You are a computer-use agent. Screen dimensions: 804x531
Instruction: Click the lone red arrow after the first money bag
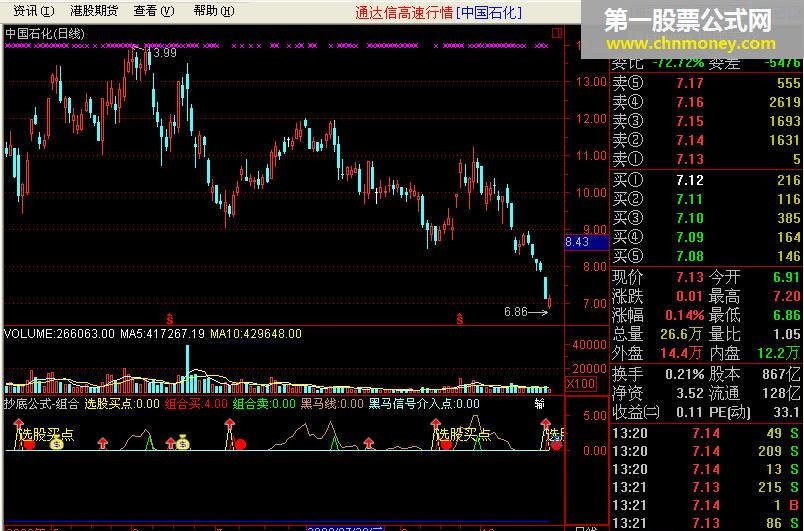click(x=103, y=443)
